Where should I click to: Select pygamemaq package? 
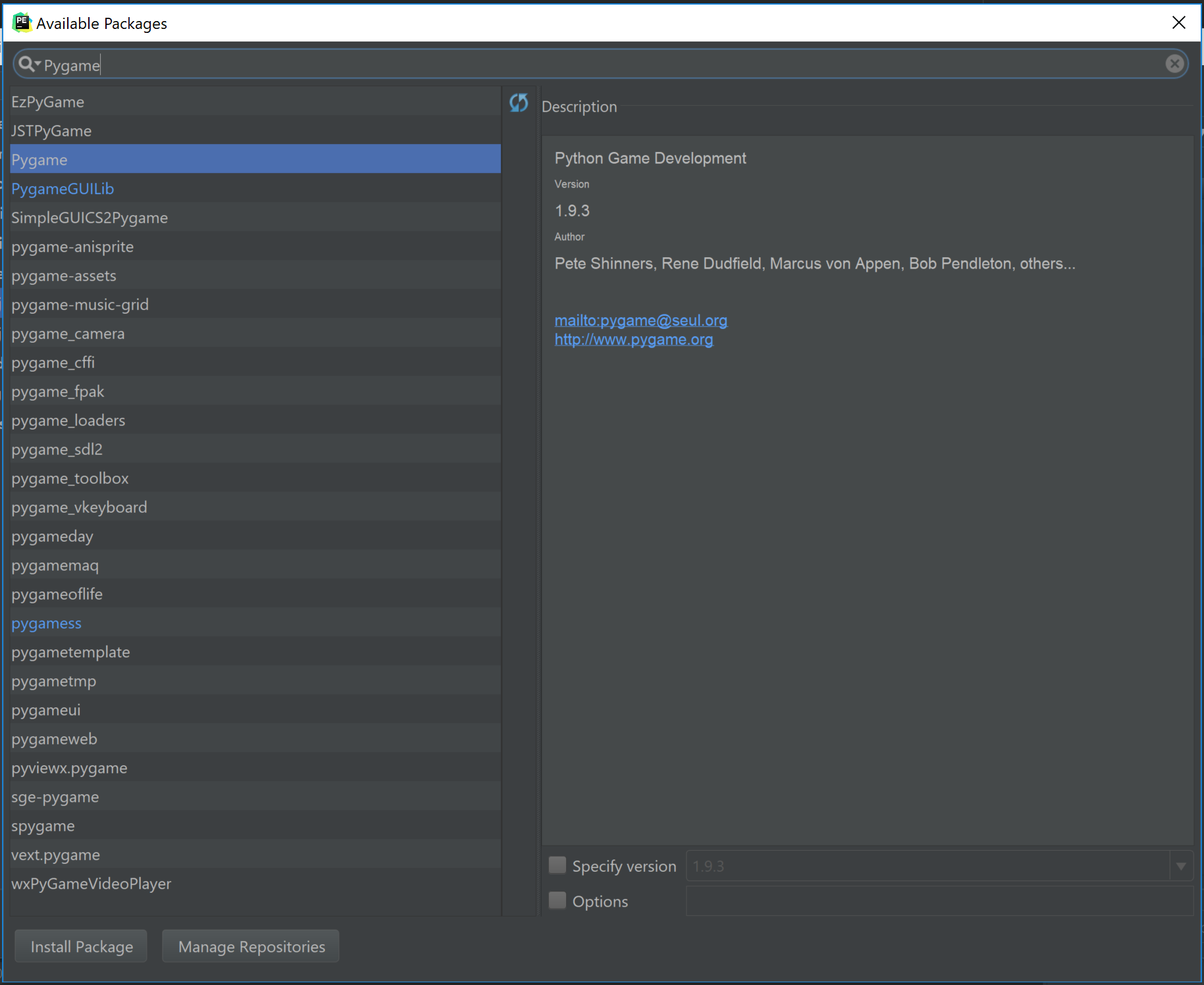click(255, 565)
